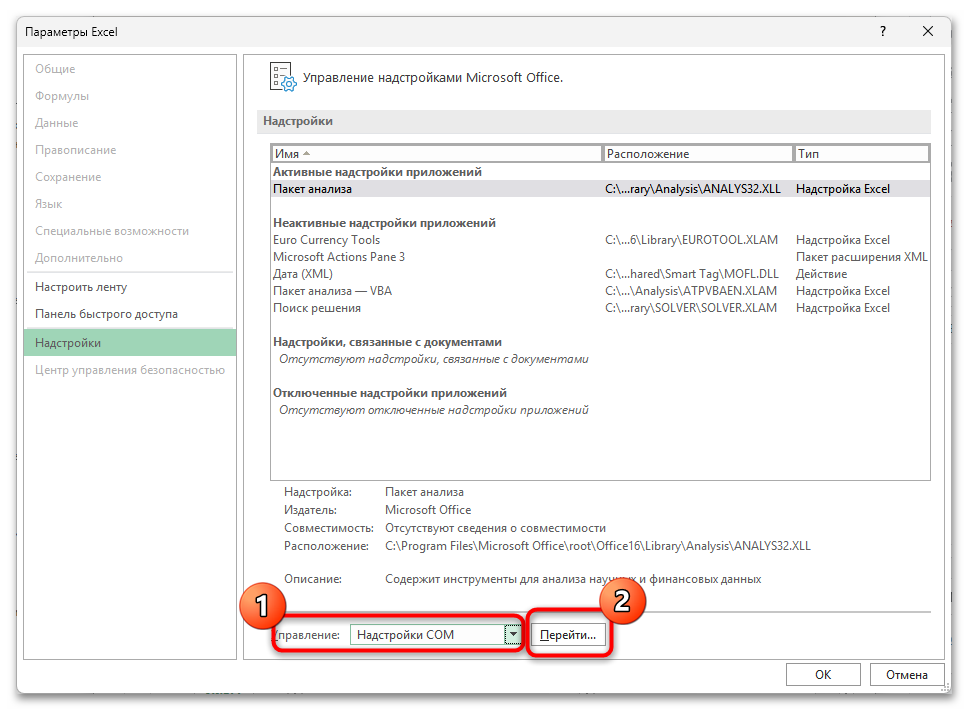The image size is (968, 710).
Task: Click the Расположение column header
Action: click(698, 154)
